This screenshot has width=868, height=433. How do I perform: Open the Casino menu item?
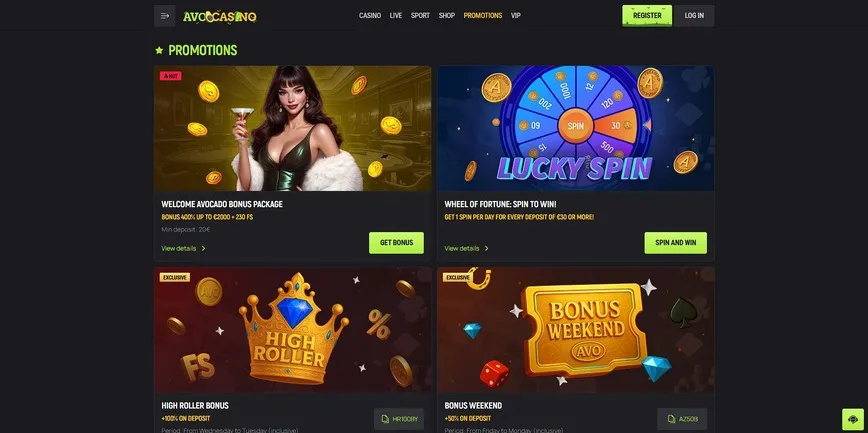[370, 16]
